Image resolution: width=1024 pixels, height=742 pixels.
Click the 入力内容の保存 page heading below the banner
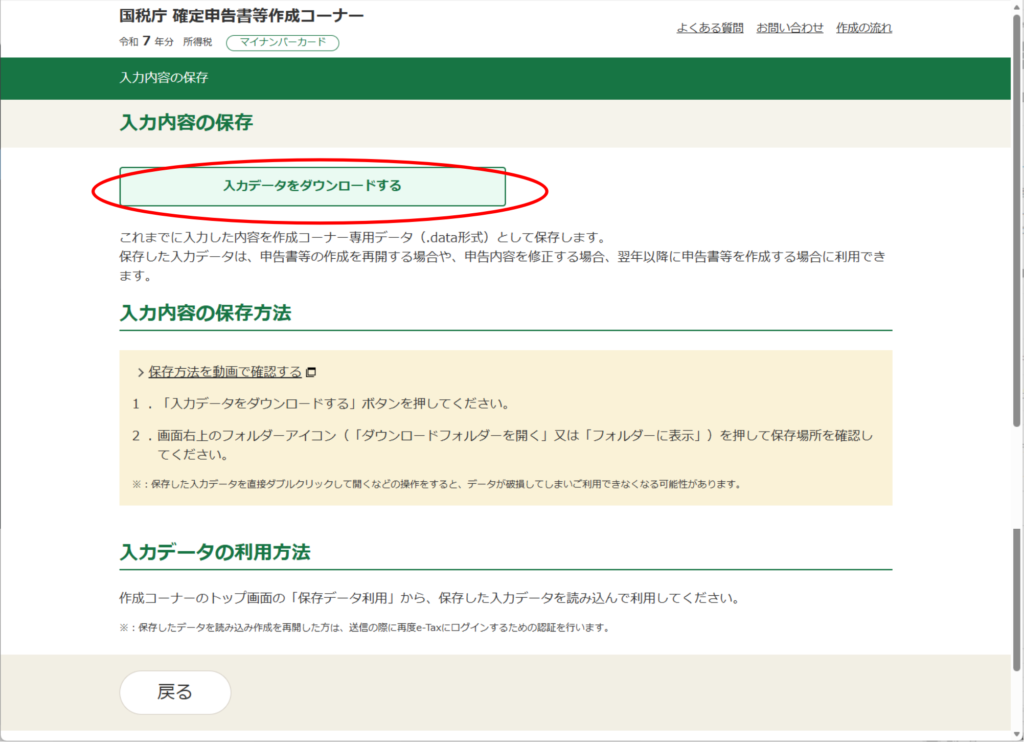186,123
